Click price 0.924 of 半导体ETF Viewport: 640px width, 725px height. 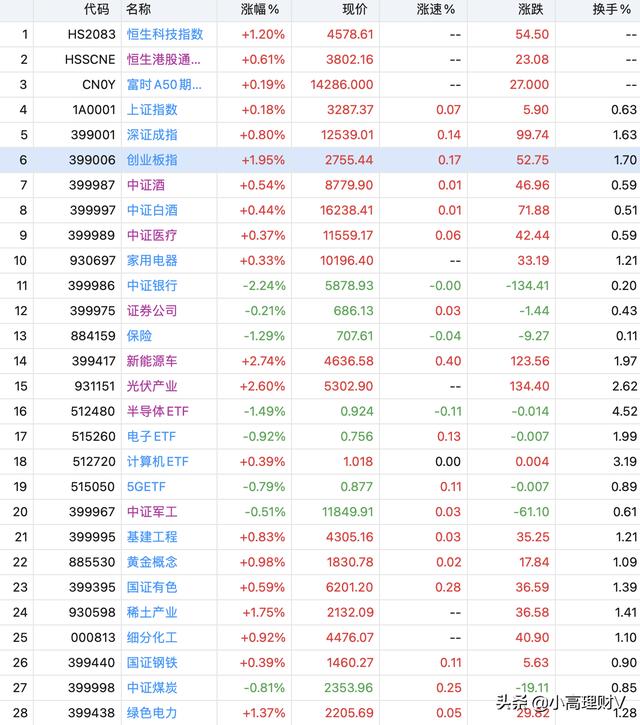[x=357, y=411]
